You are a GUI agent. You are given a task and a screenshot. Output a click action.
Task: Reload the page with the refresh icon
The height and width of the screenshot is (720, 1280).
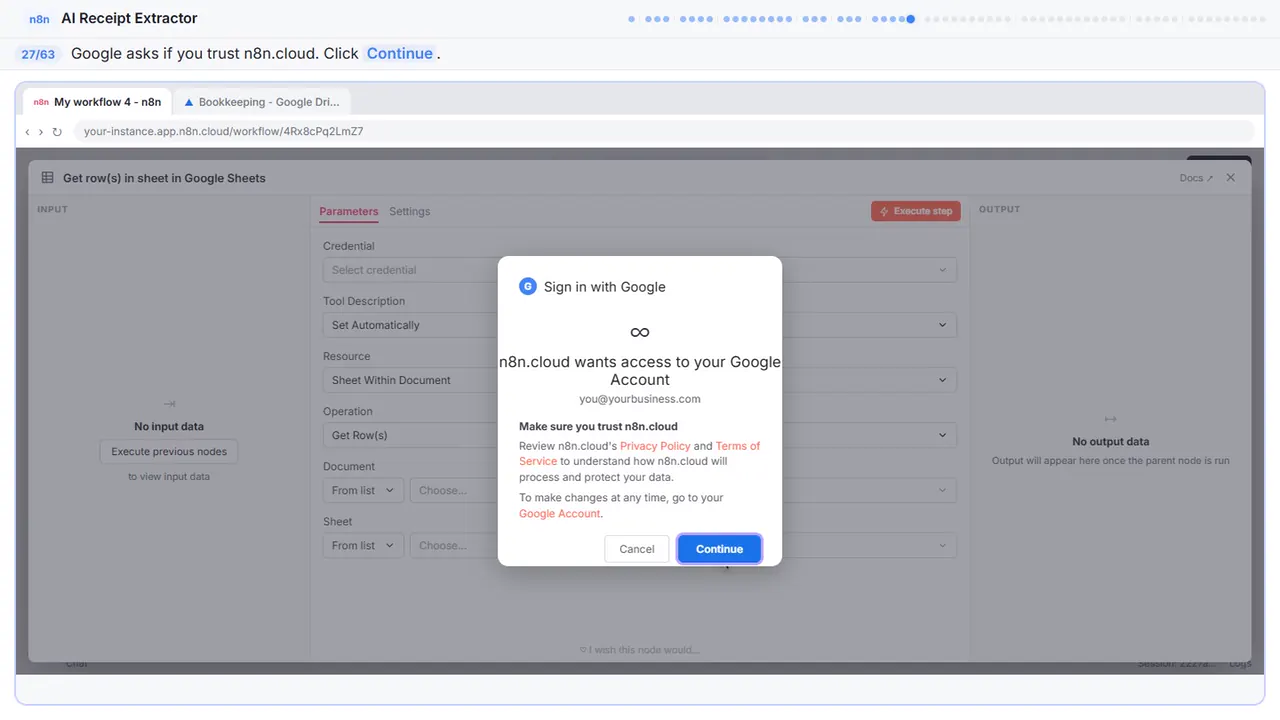point(57,132)
